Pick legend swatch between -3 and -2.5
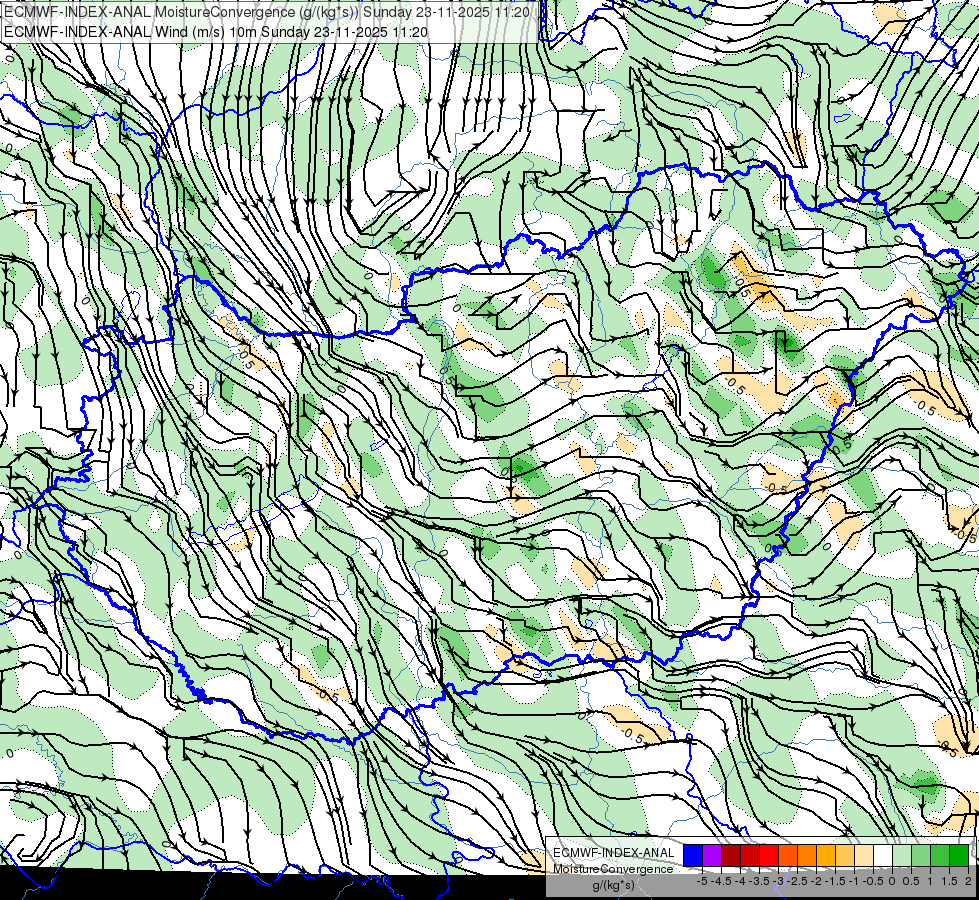Image resolution: width=979 pixels, height=900 pixels. [788, 855]
